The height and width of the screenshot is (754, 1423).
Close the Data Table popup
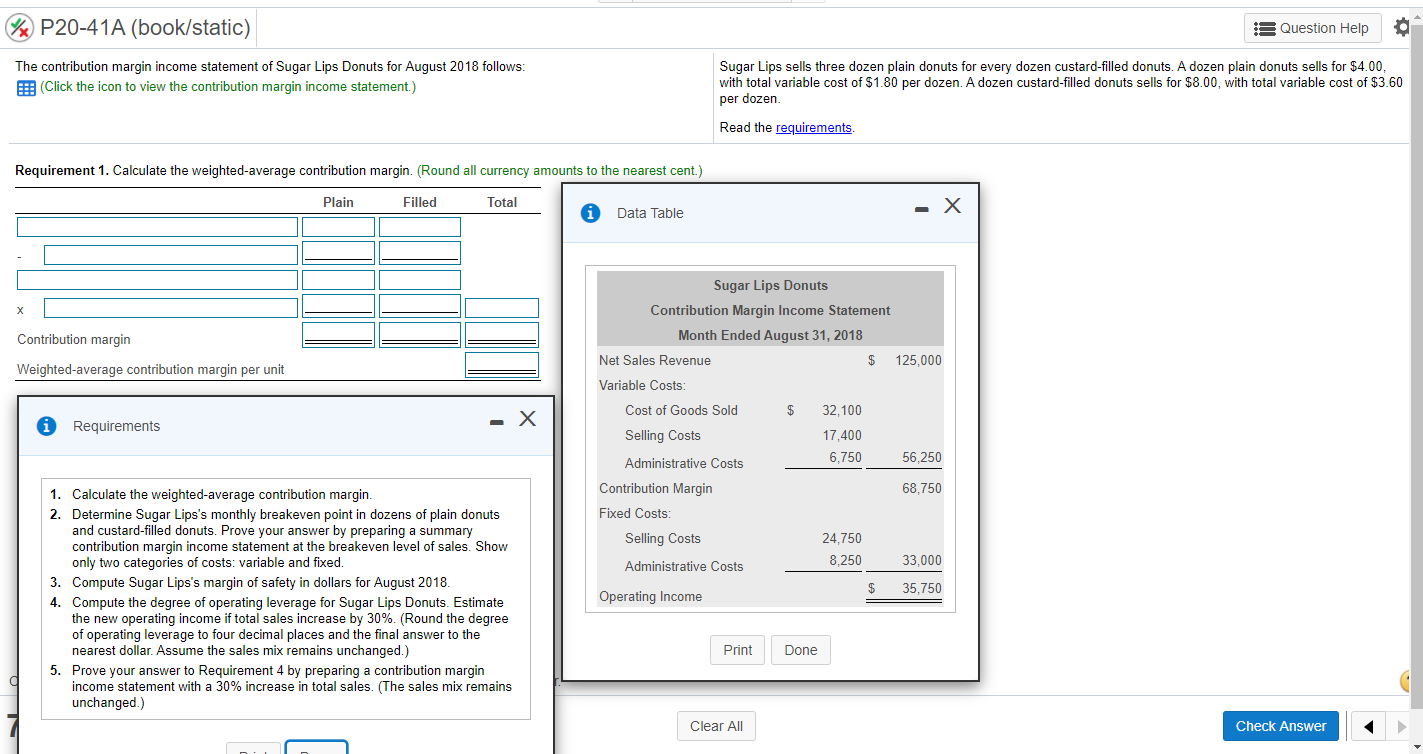pos(952,206)
